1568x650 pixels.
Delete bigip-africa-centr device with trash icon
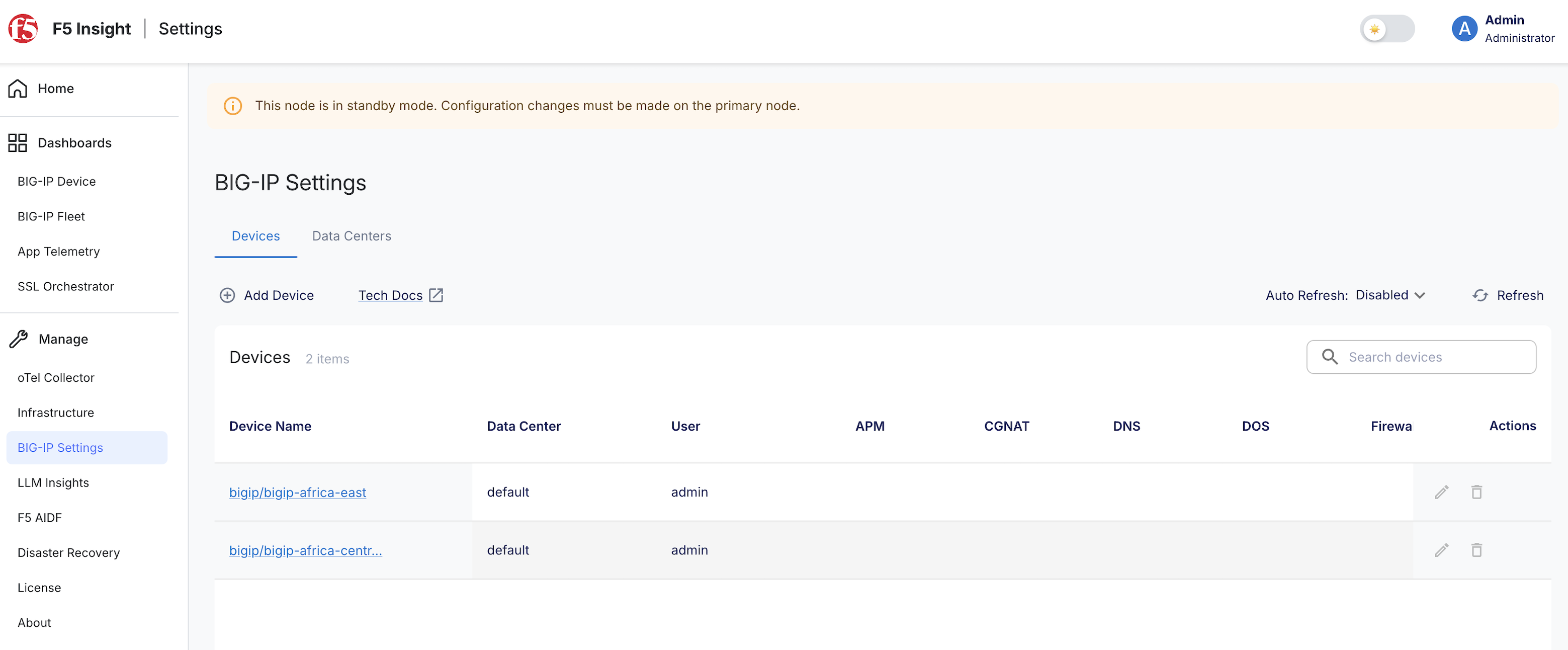[1476, 550]
